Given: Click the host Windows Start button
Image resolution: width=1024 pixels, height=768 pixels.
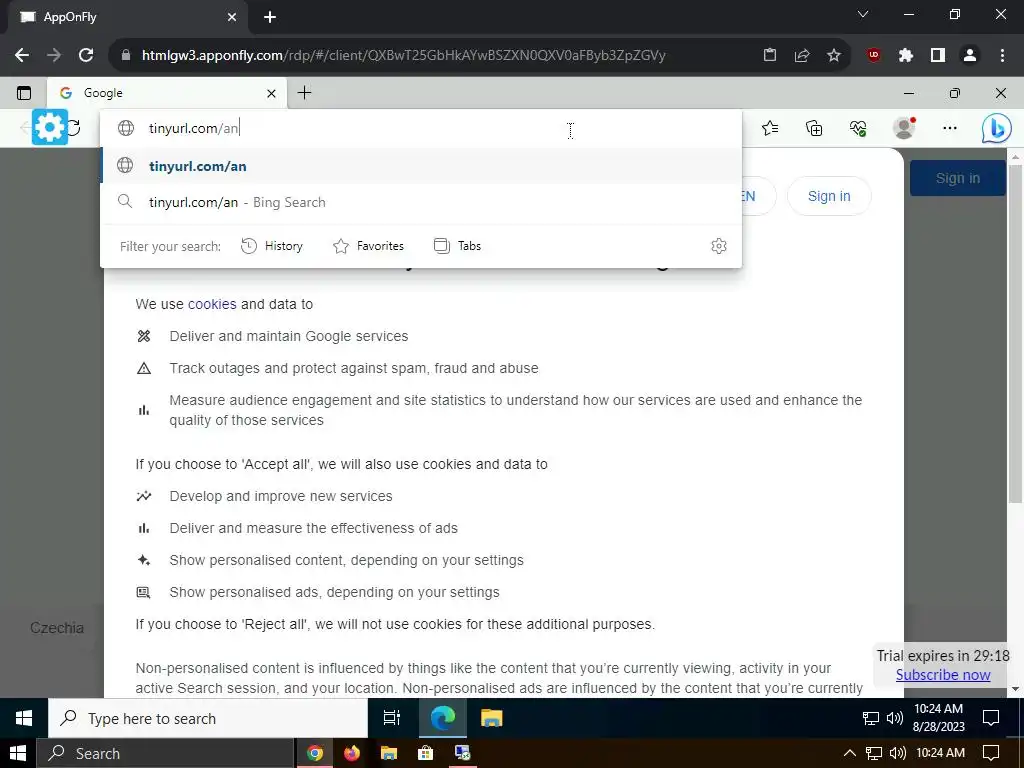Looking at the screenshot, I should pyautogui.click(x=18, y=753).
